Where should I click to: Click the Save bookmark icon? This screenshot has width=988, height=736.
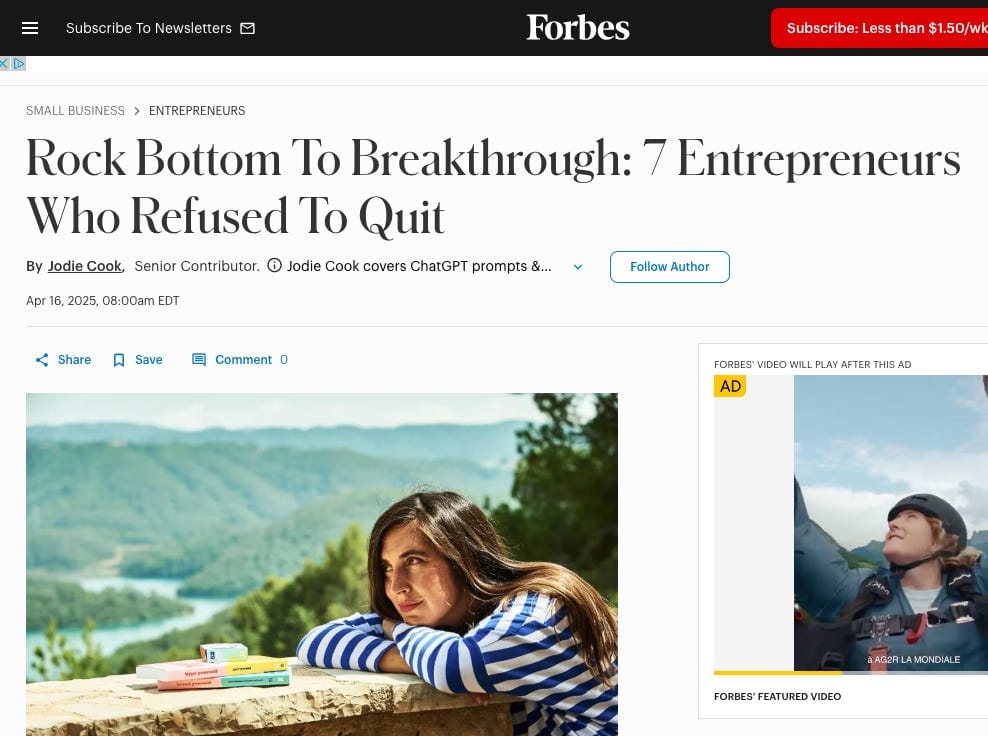(119, 360)
